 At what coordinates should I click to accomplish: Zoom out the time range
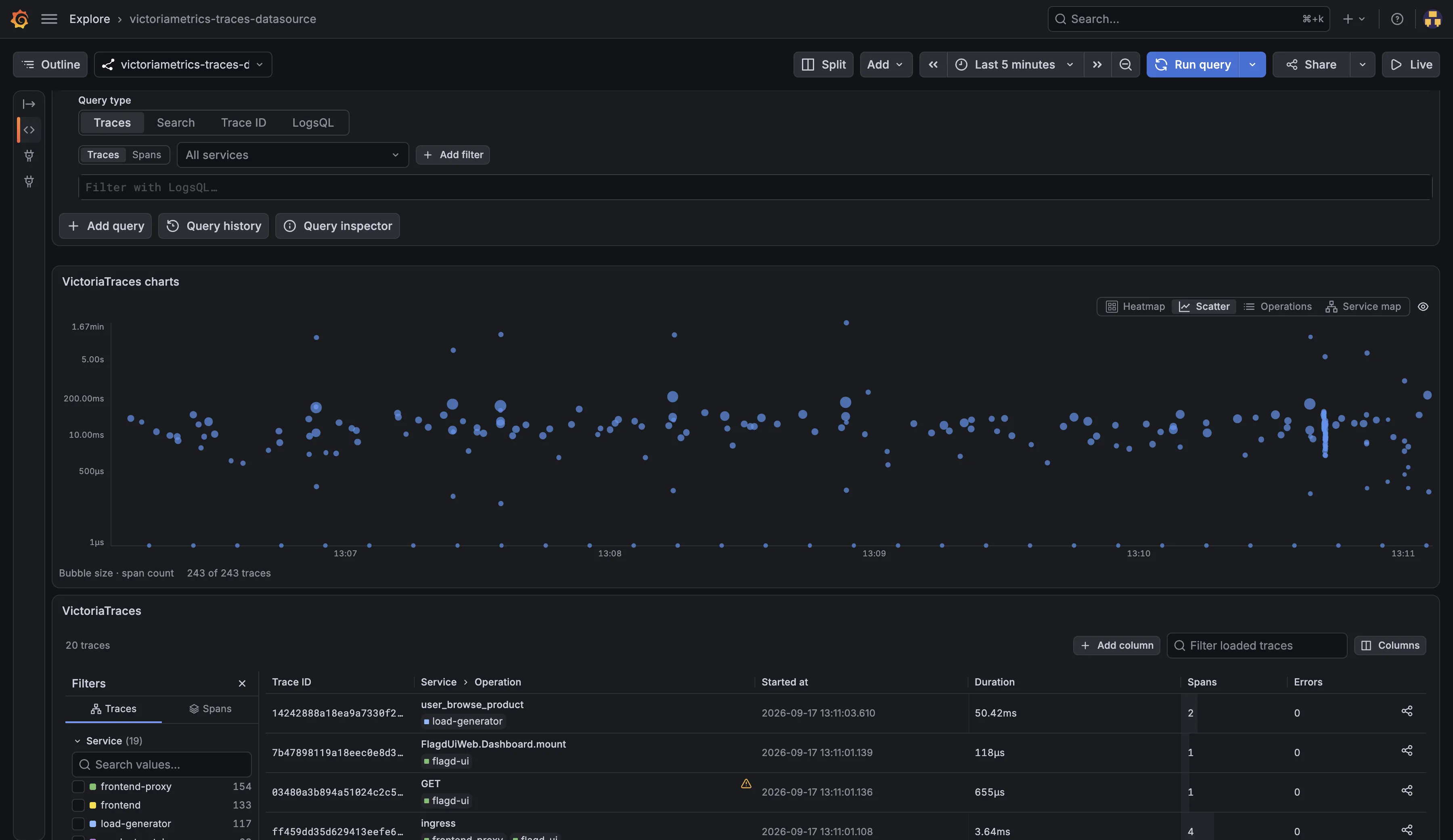[1126, 65]
